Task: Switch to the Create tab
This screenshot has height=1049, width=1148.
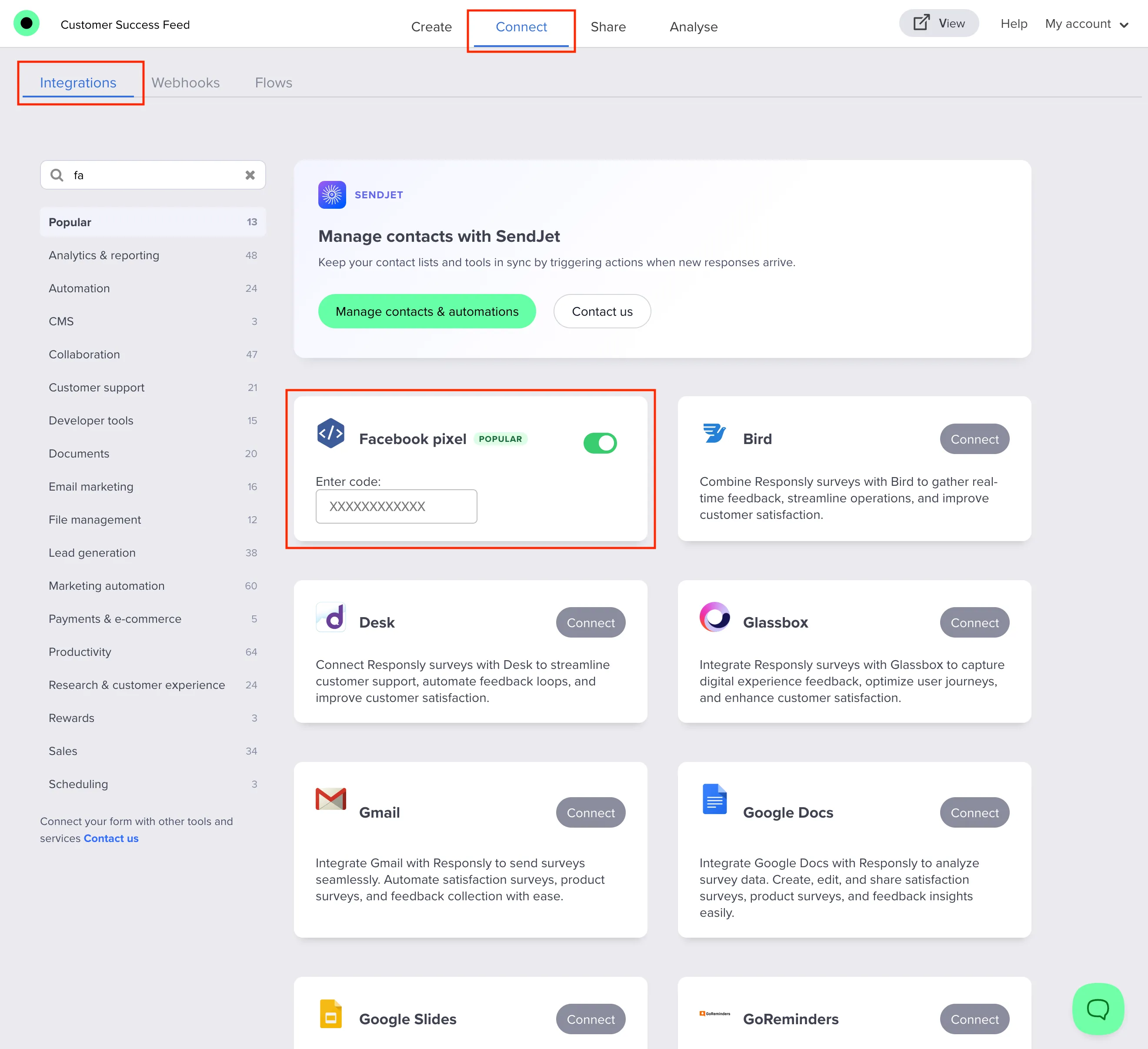Action: (x=432, y=27)
